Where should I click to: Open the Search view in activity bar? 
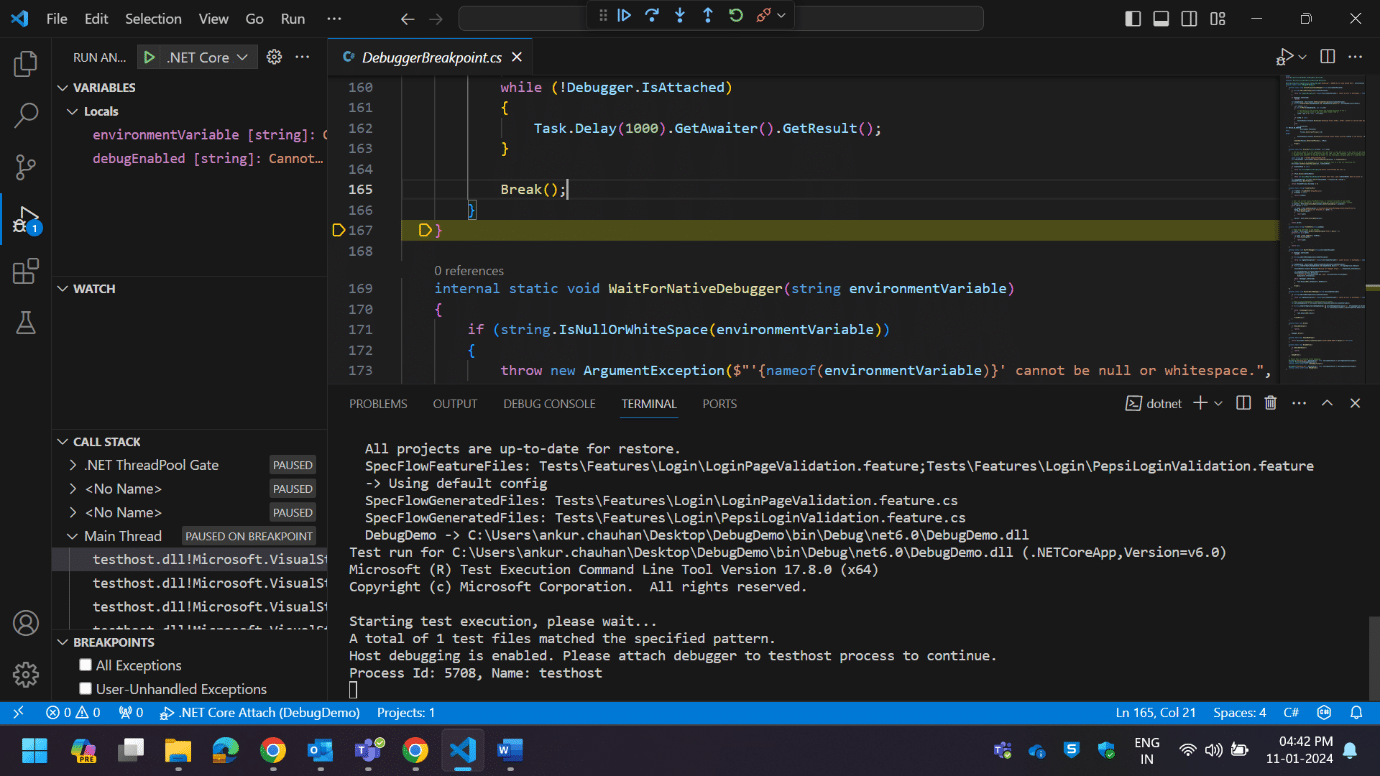point(25,115)
